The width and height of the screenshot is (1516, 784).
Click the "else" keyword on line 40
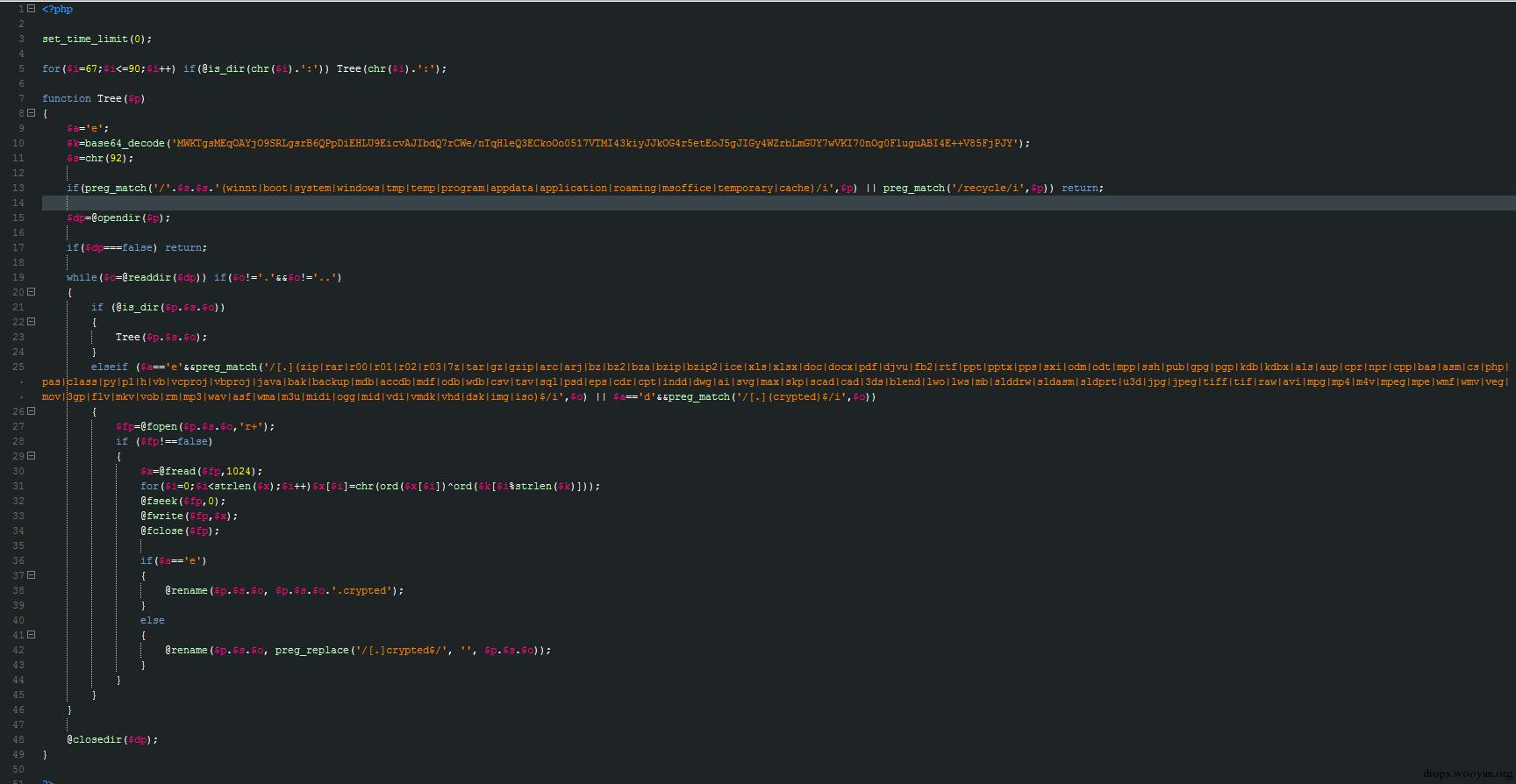pos(153,621)
